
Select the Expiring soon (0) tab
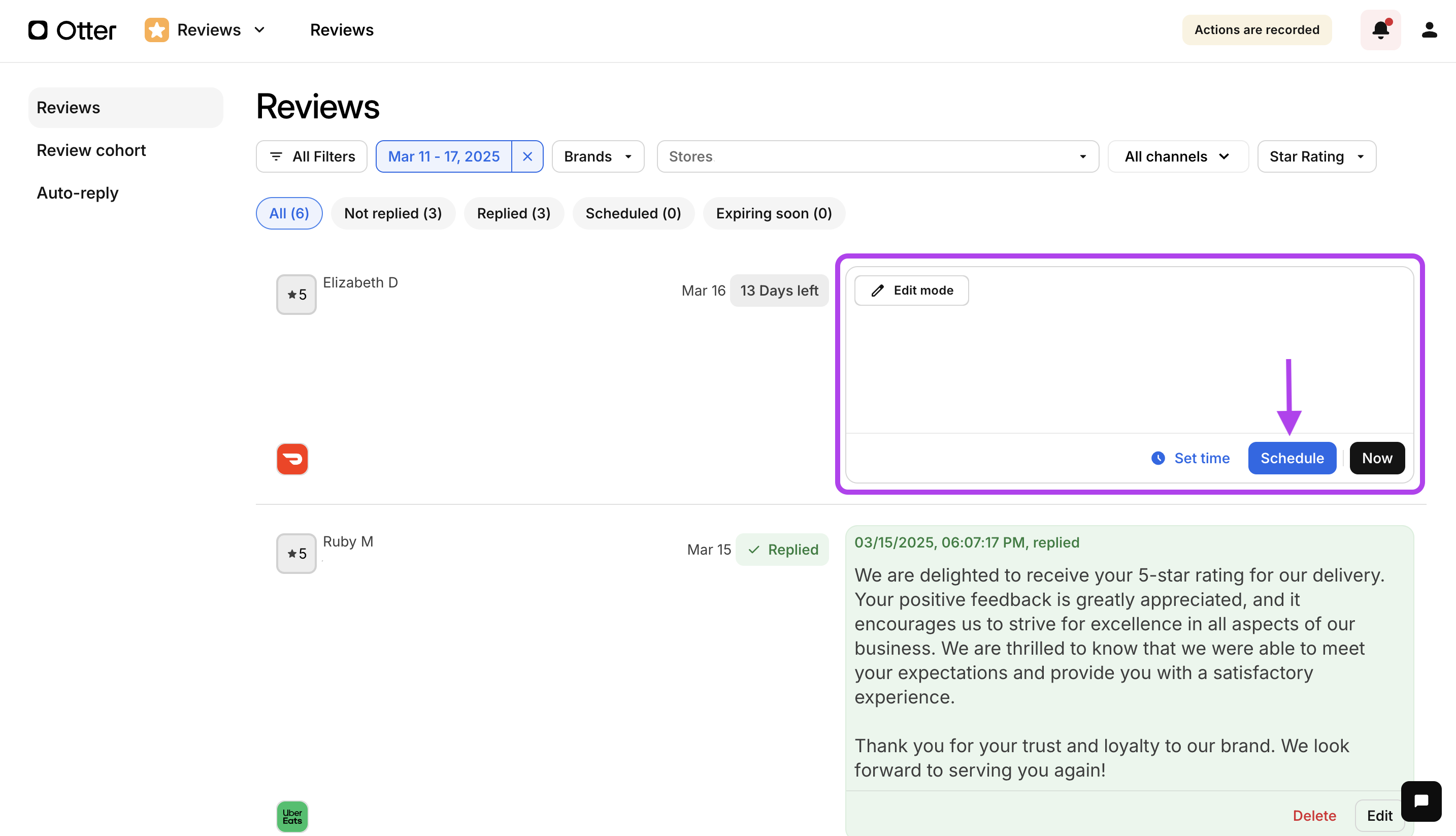[774, 213]
